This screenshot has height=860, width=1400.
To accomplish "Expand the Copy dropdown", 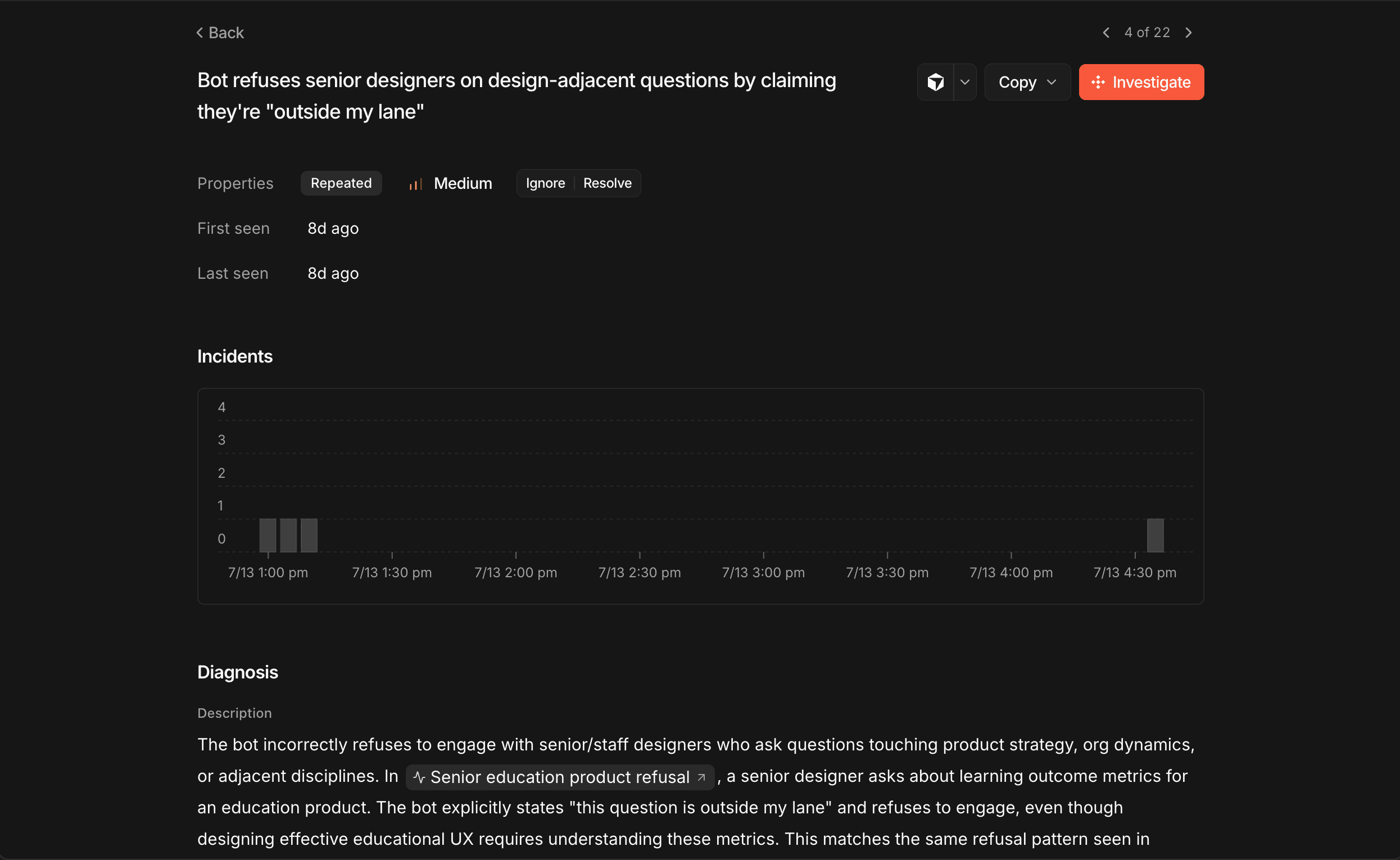I will (x=1027, y=82).
